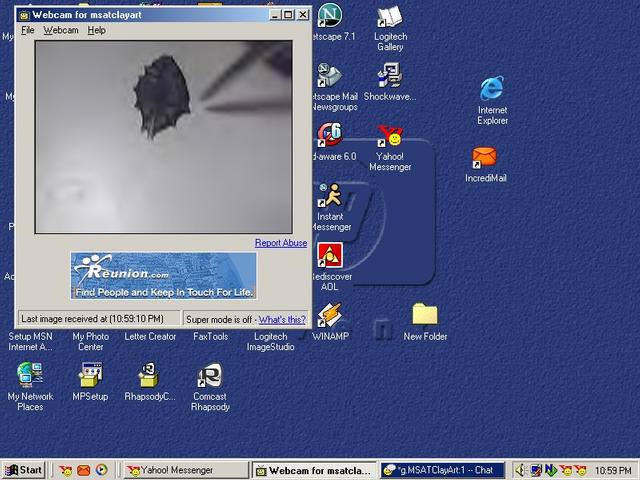Launch IncrediMail envelope from quick launch
Screen dimensions: 640x480
(84, 471)
